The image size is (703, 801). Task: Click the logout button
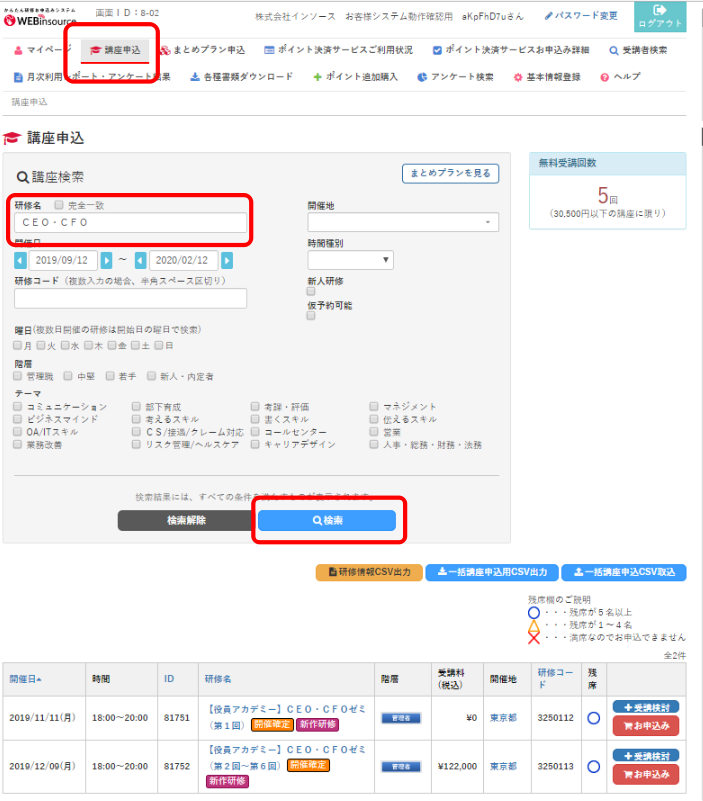[660, 17]
